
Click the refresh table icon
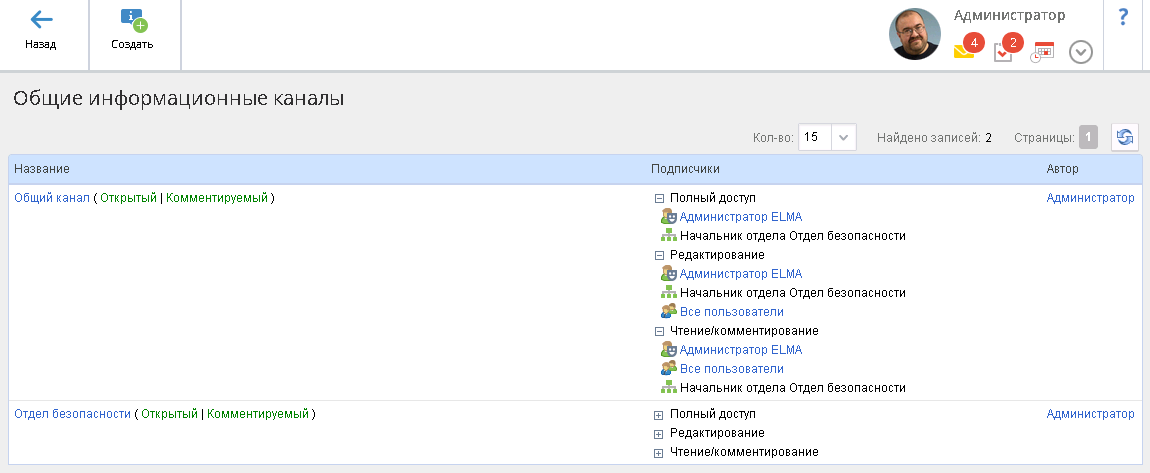1125,138
